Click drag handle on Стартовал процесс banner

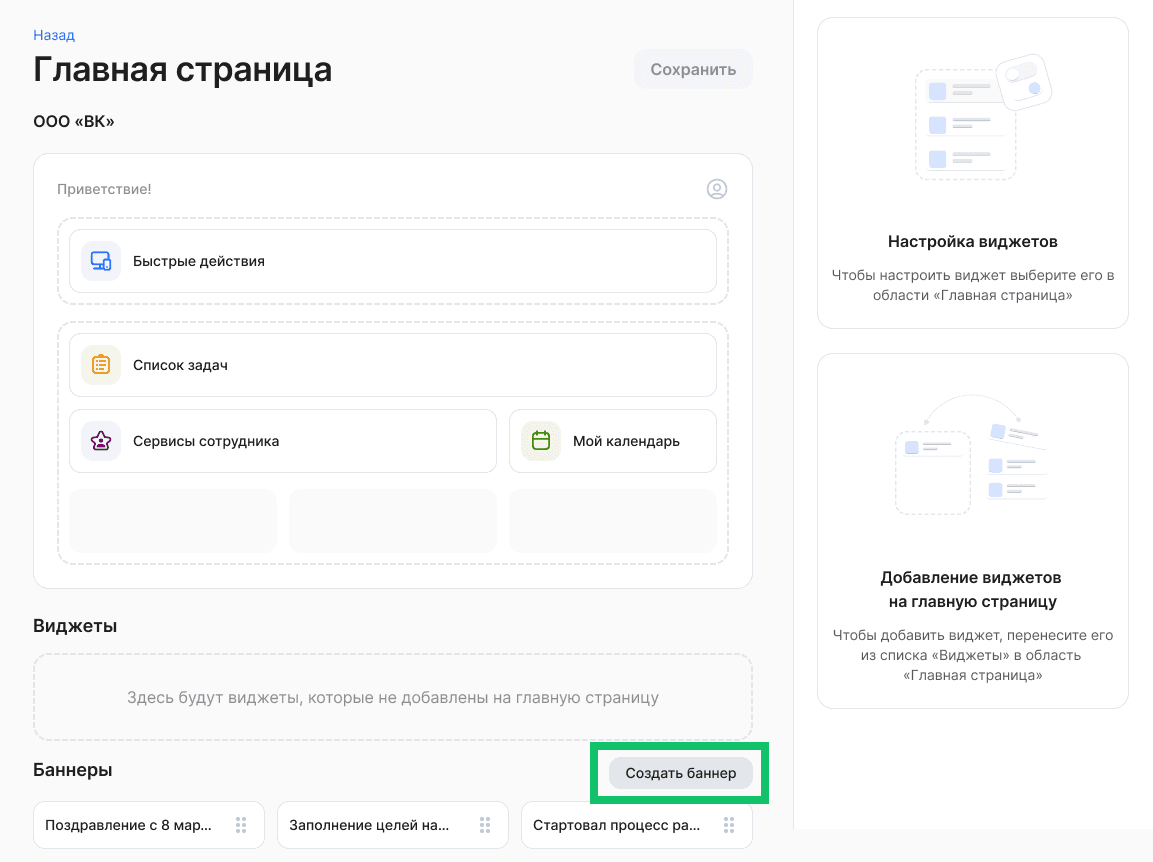(x=729, y=825)
